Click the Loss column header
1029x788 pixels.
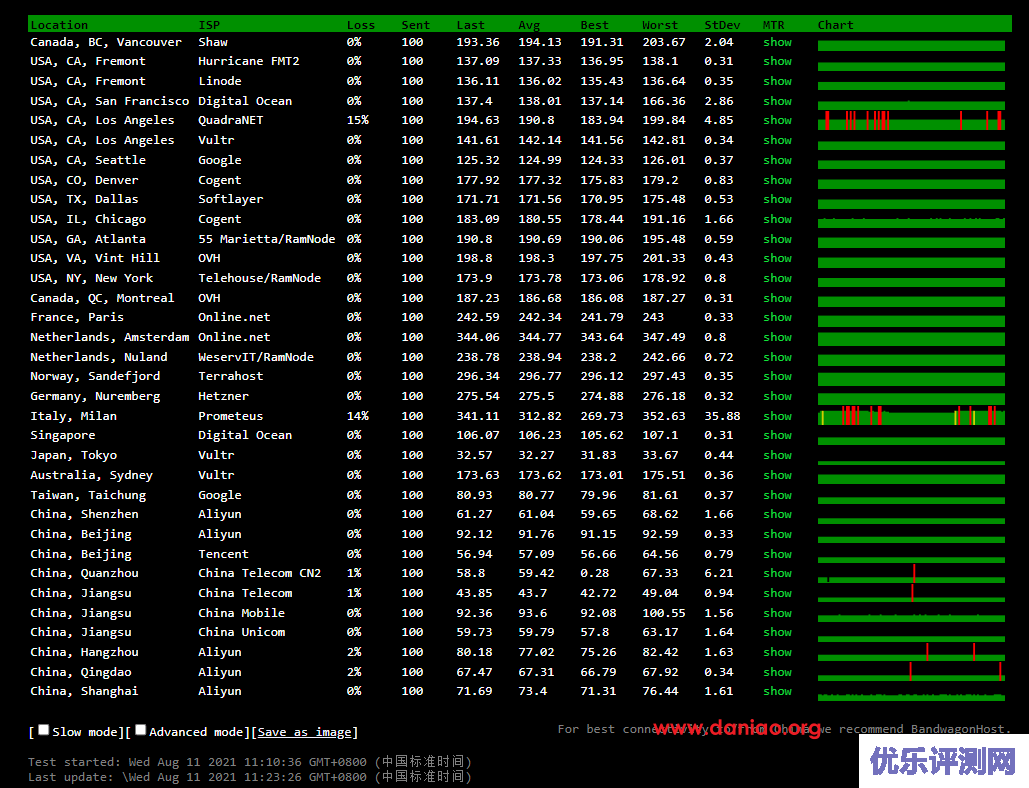361,25
